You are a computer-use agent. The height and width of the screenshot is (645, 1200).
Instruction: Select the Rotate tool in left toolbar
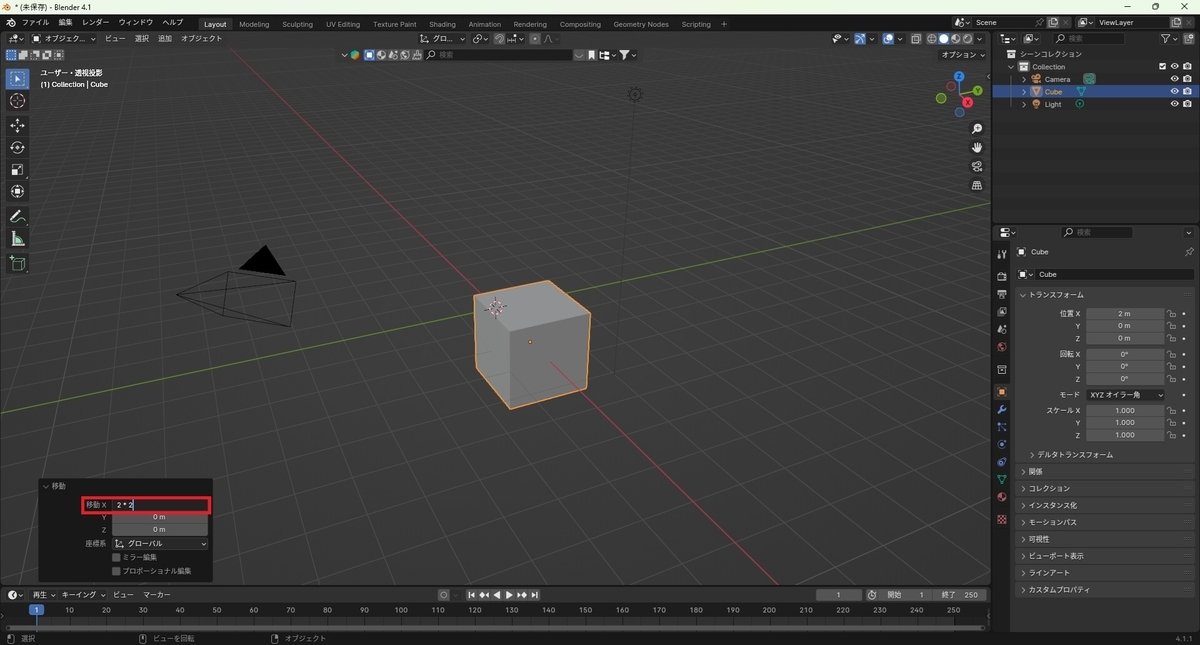17,147
